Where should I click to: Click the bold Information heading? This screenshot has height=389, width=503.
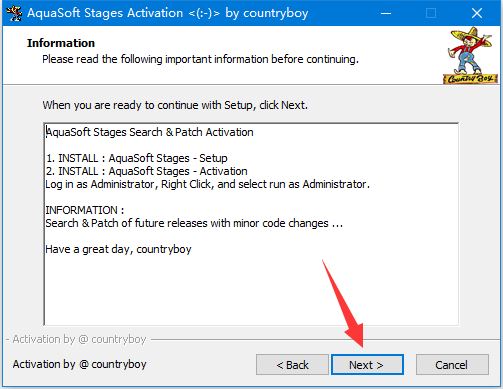pyautogui.click(x=61, y=43)
